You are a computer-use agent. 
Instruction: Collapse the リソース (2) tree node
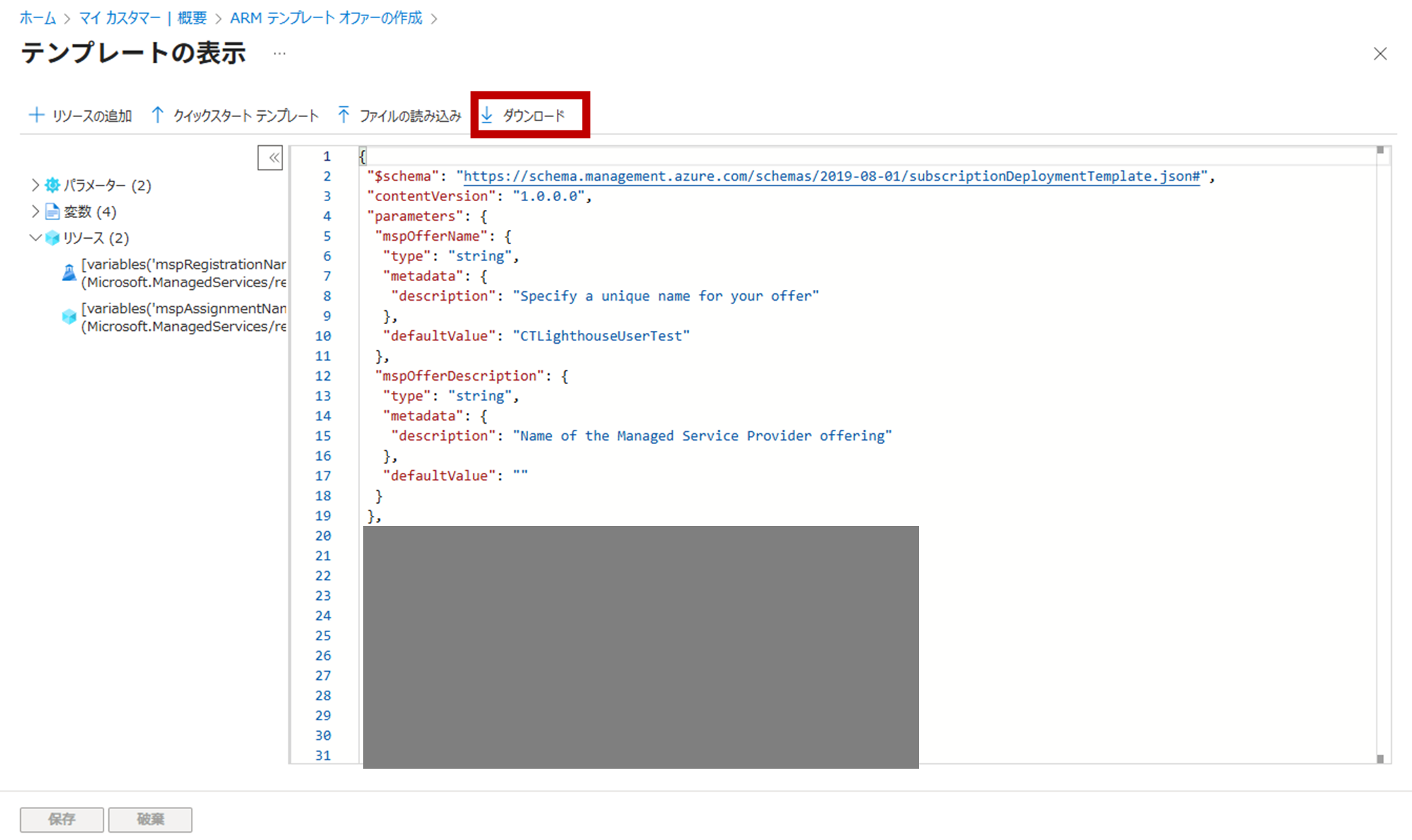pyautogui.click(x=35, y=237)
